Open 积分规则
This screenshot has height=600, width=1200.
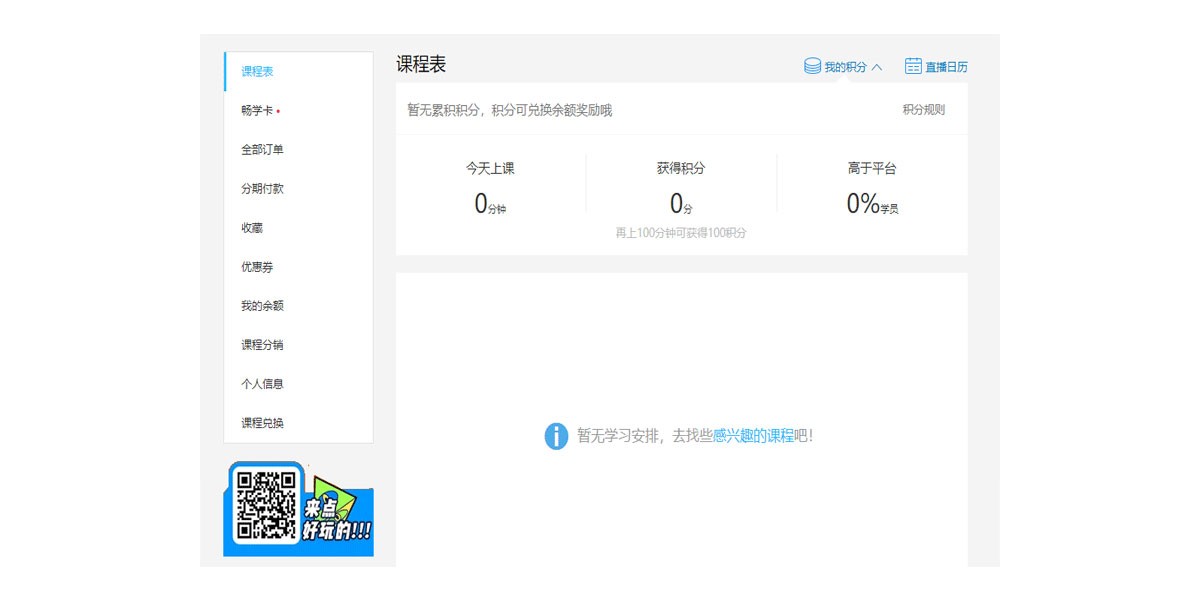pos(924,110)
